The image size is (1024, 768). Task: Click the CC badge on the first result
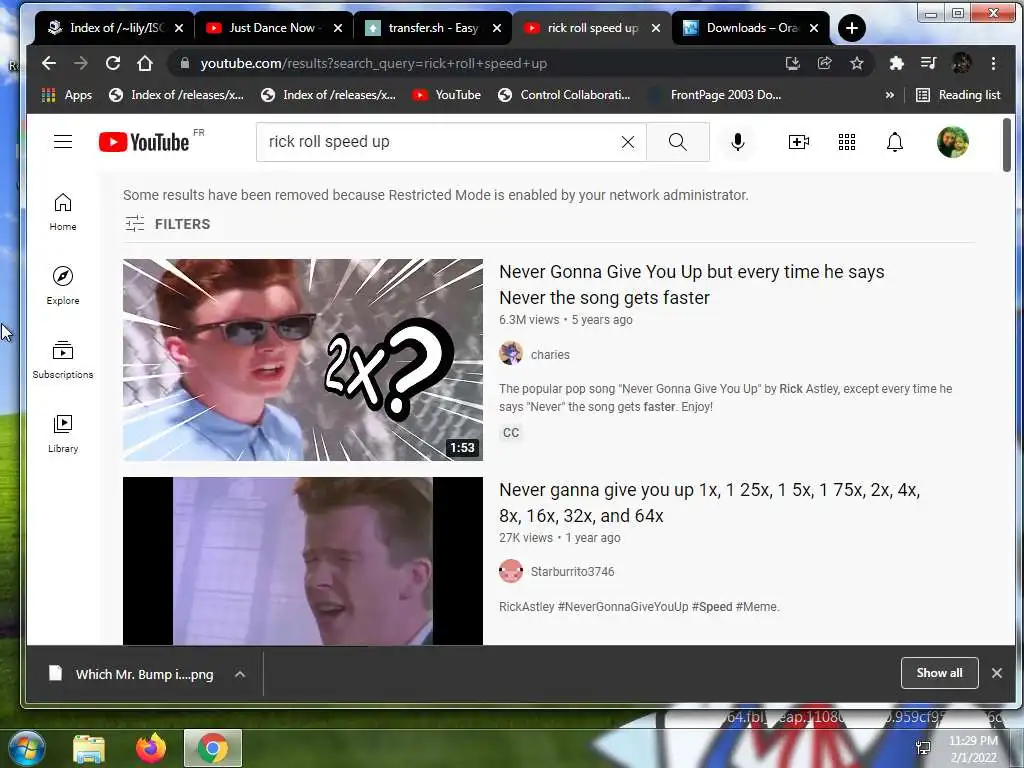tap(511, 432)
